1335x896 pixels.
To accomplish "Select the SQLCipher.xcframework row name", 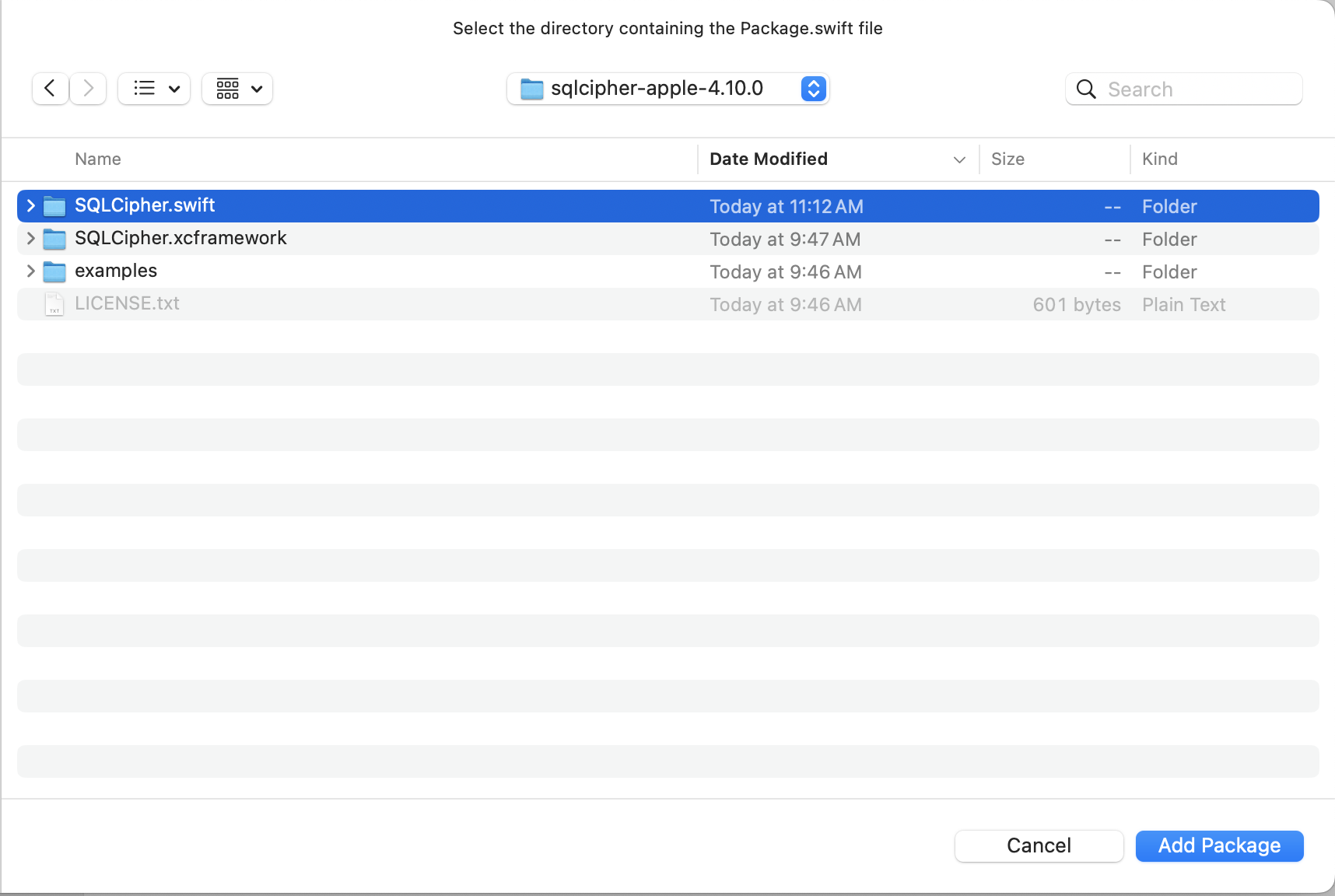I will click(x=180, y=238).
